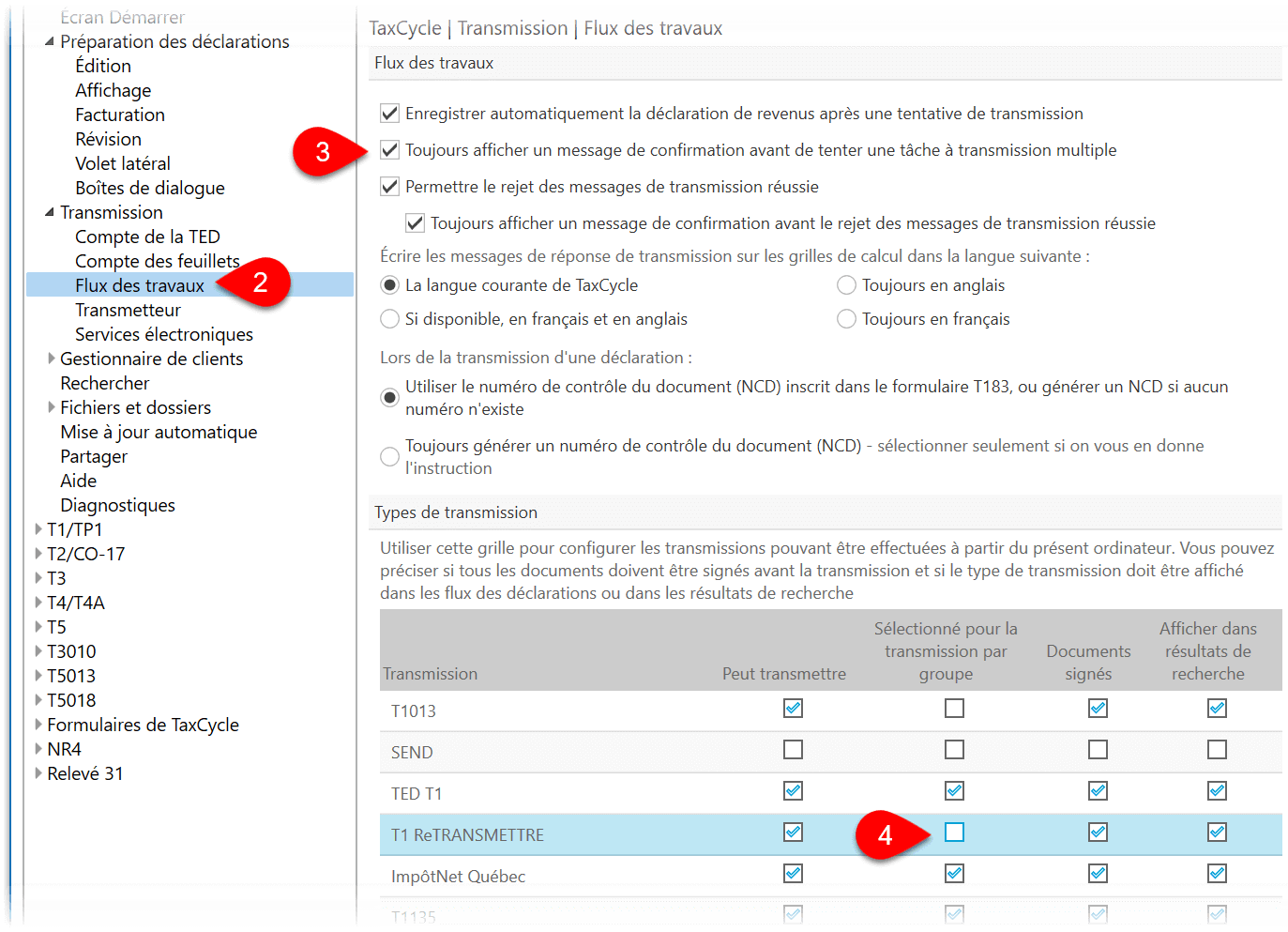Choose 'Si disponible, en français et en anglais'
This screenshot has width=1288, height=932.
(x=389, y=319)
